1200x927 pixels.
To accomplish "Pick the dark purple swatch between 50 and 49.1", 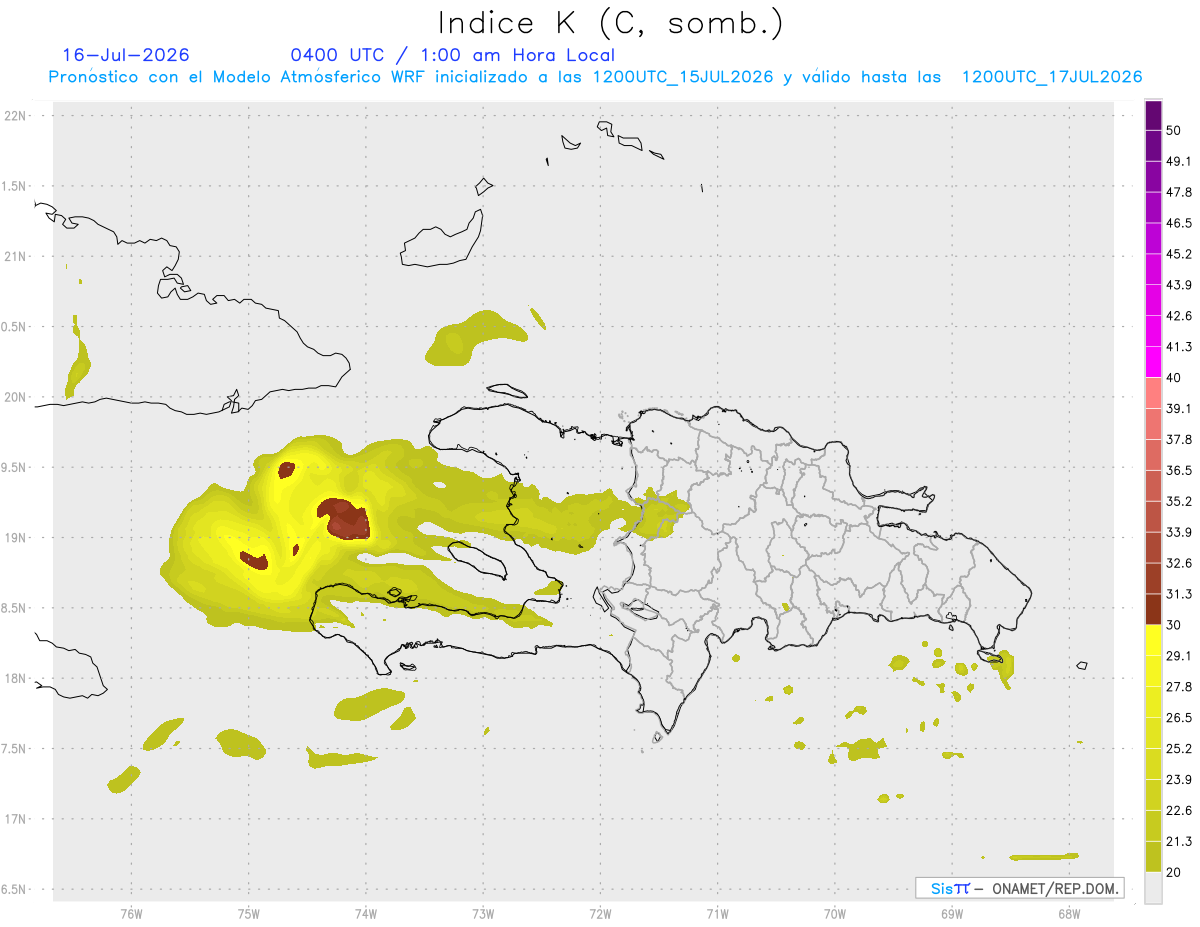I will pos(1153,145).
